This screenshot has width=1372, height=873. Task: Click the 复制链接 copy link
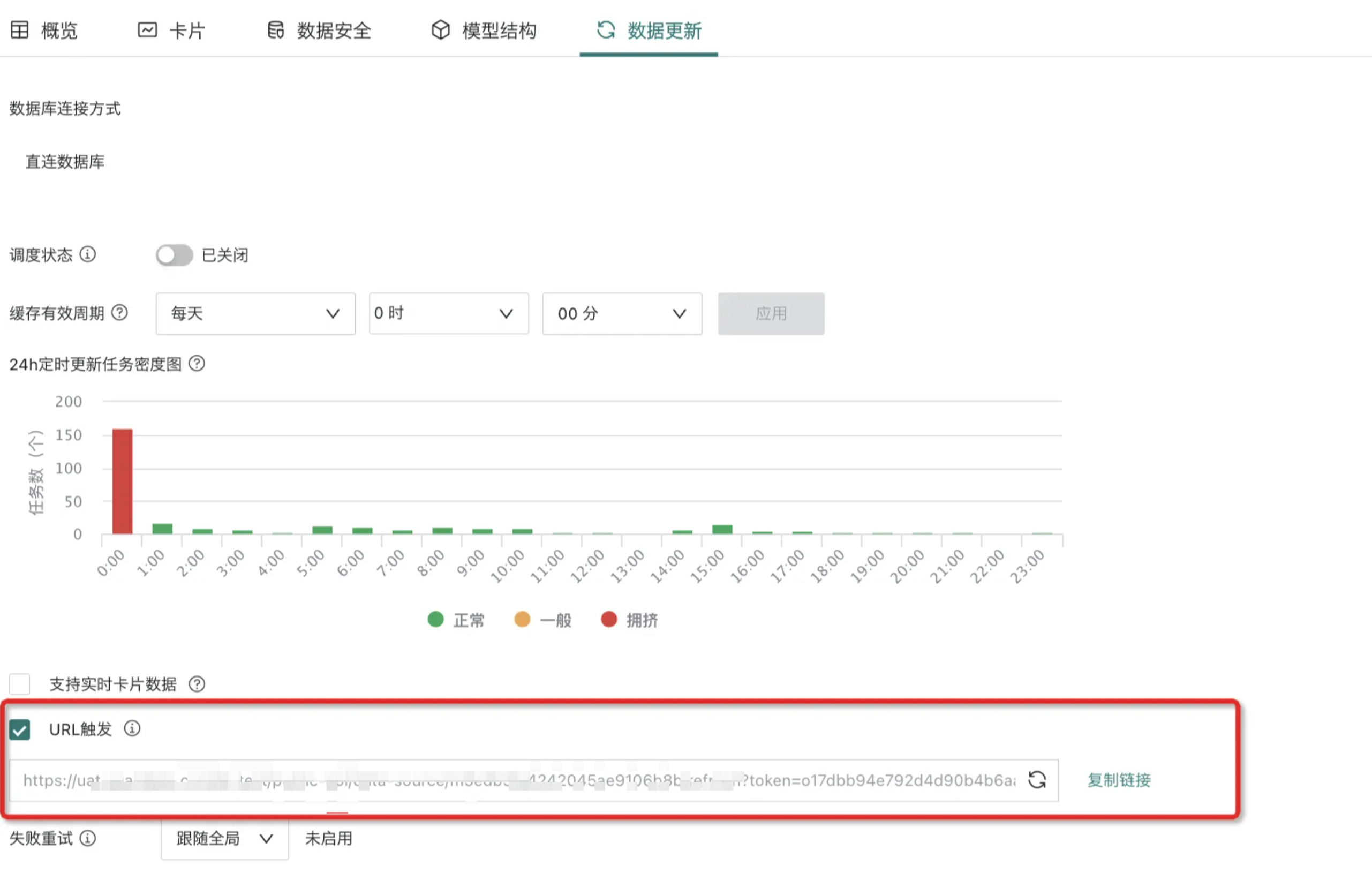tap(1119, 780)
